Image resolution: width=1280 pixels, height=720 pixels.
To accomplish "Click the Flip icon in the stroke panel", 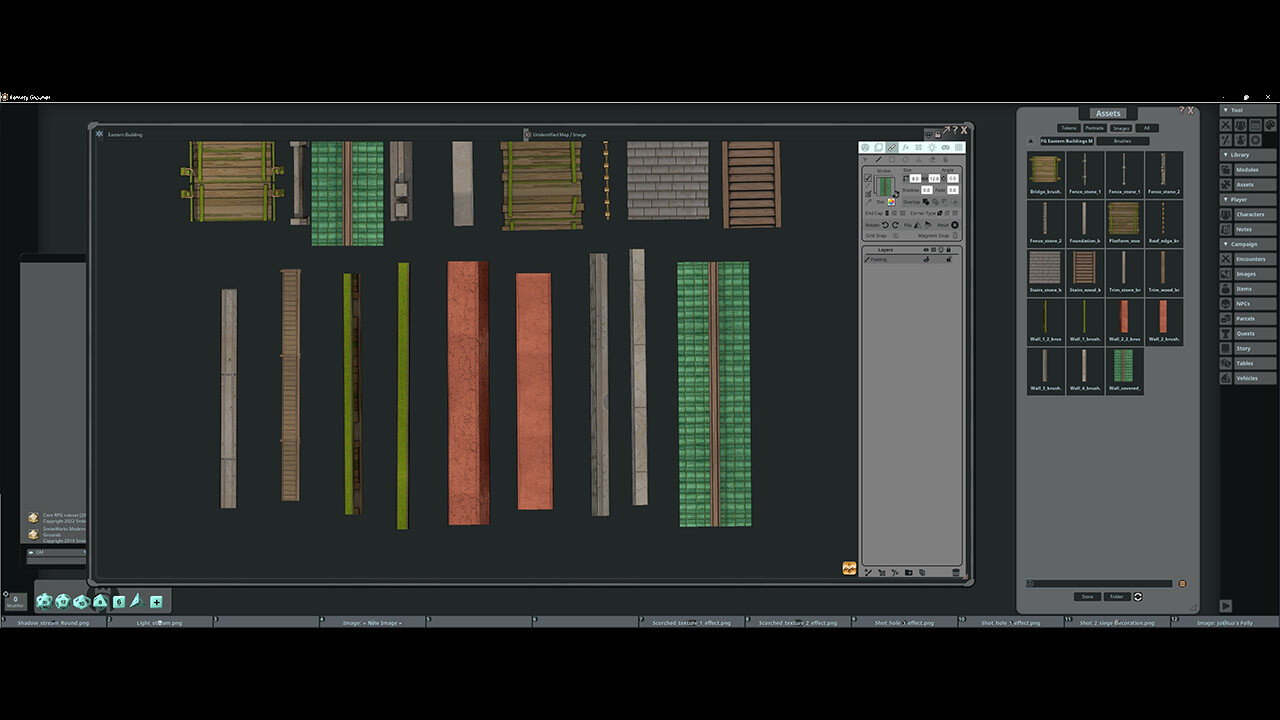I will 917,225.
